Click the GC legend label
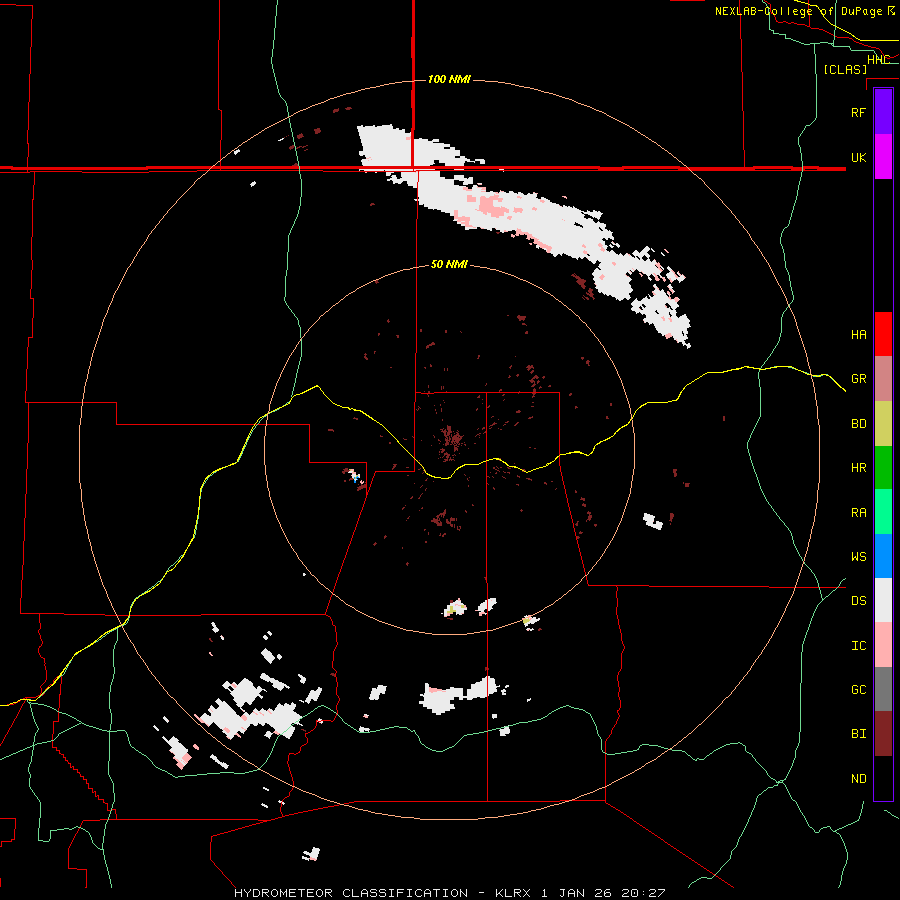Viewport: 900px width, 900px height. pos(858,690)
